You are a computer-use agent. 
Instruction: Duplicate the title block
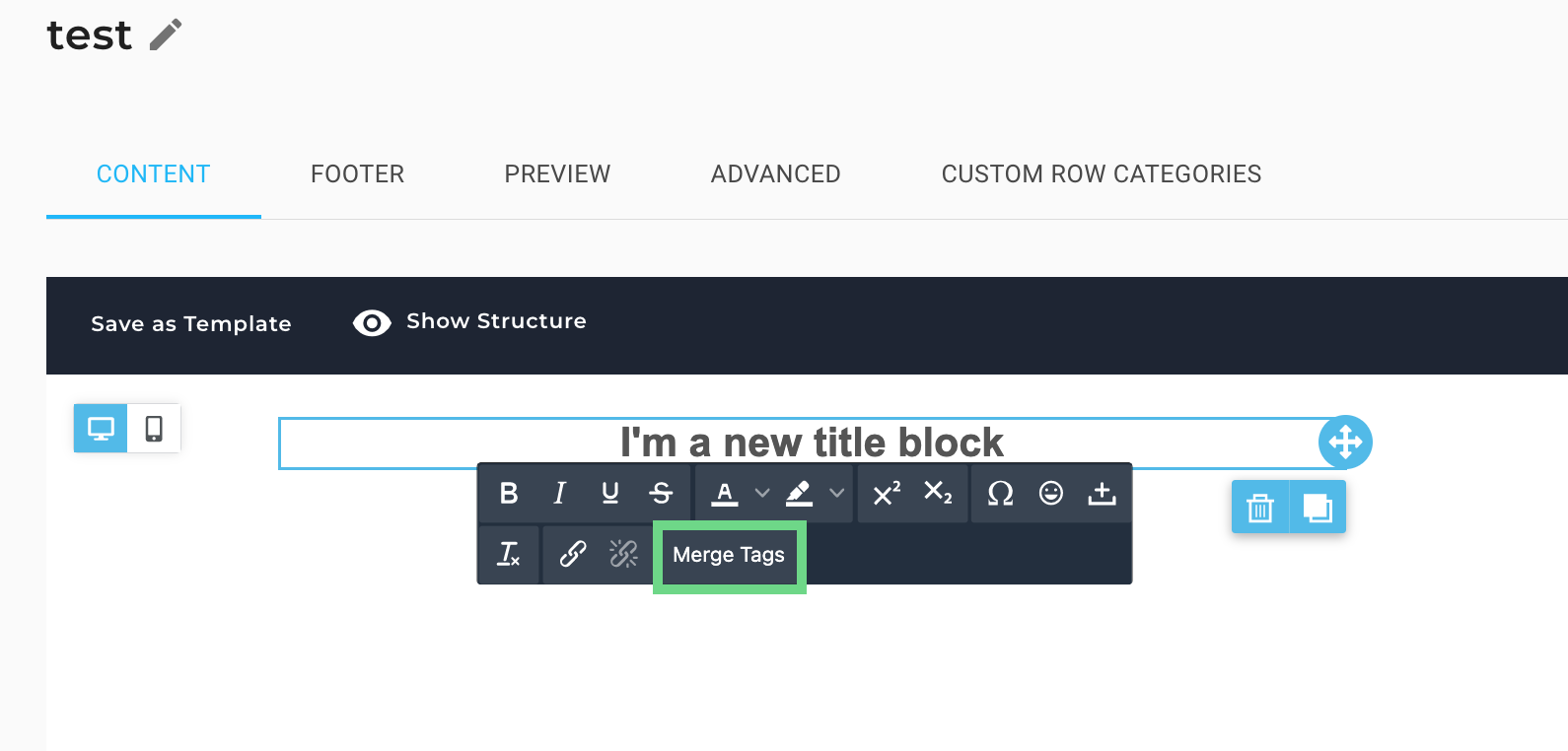tap(1318, 508)
